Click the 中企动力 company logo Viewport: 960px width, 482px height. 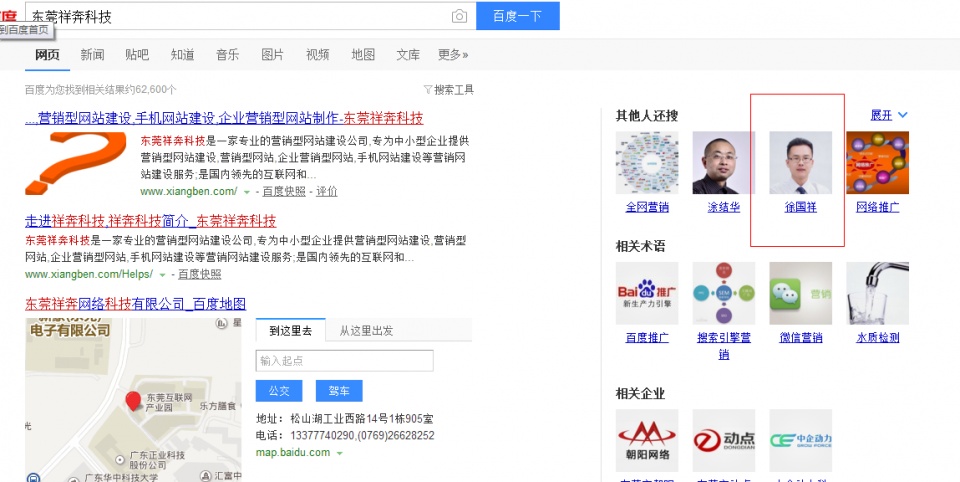click(801, 440)
